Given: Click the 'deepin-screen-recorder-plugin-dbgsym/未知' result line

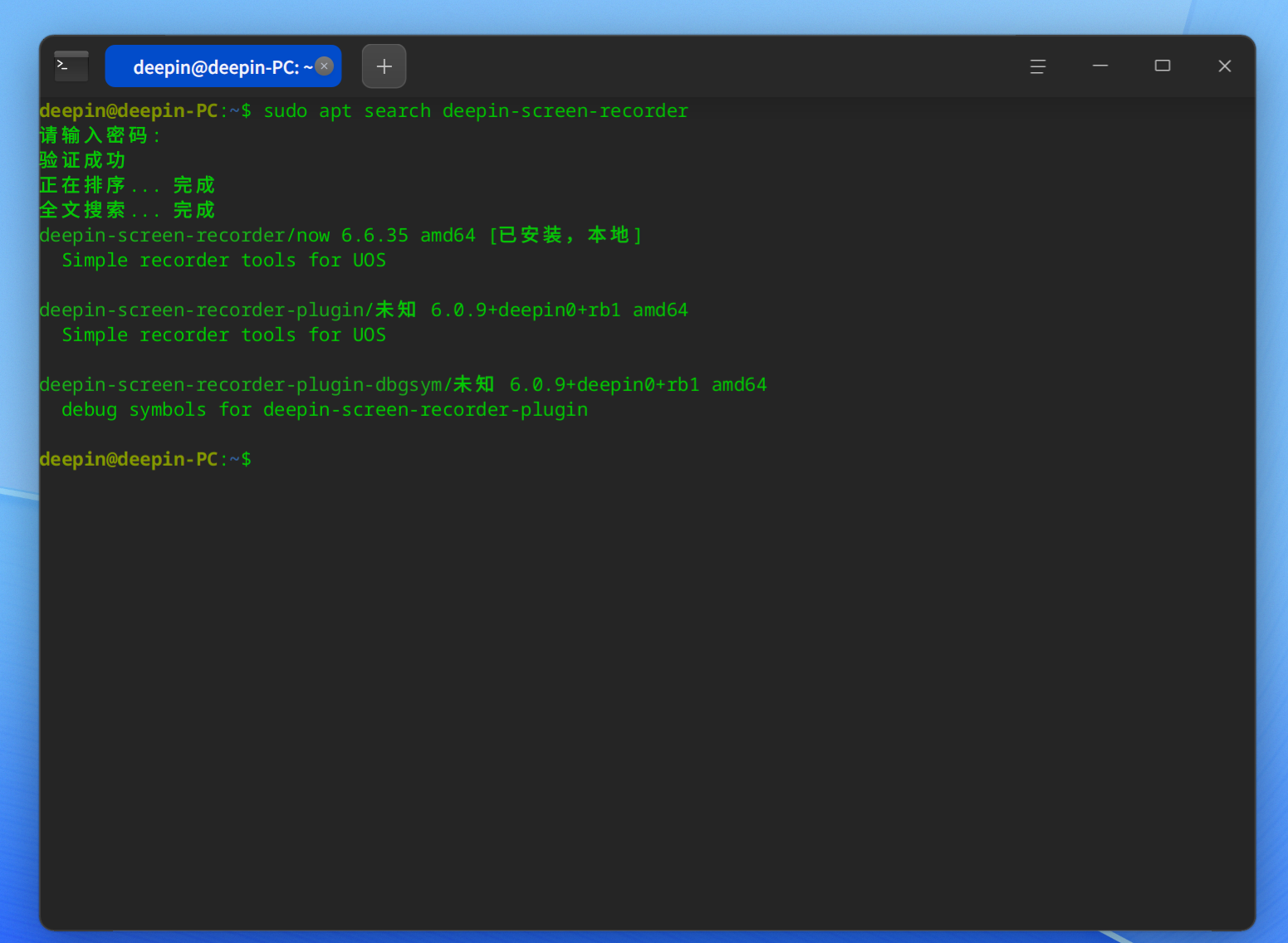Looking at the screenshot, I should click(403, 385).
